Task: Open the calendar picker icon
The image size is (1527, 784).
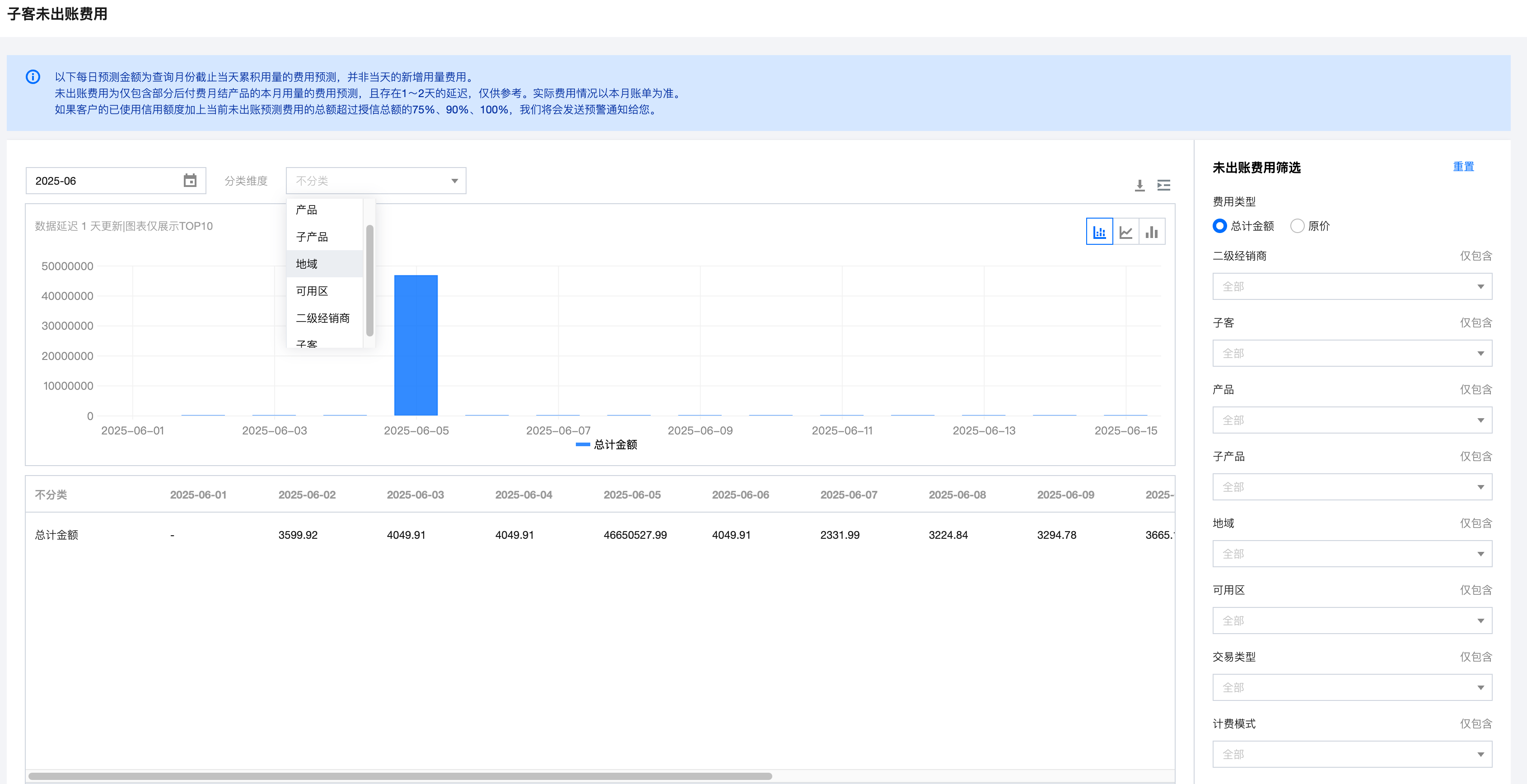Action: click(190, 181)
